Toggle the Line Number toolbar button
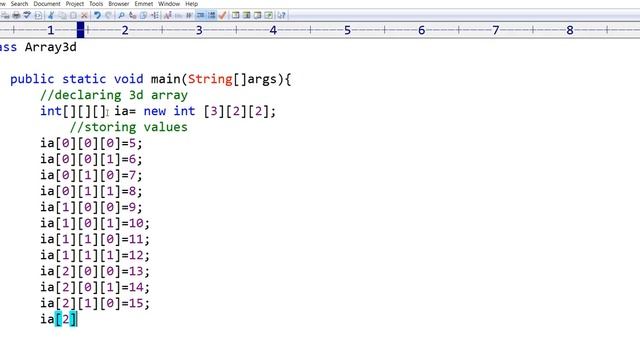Viewport: 640px width, 360px height. coord(212,16)
